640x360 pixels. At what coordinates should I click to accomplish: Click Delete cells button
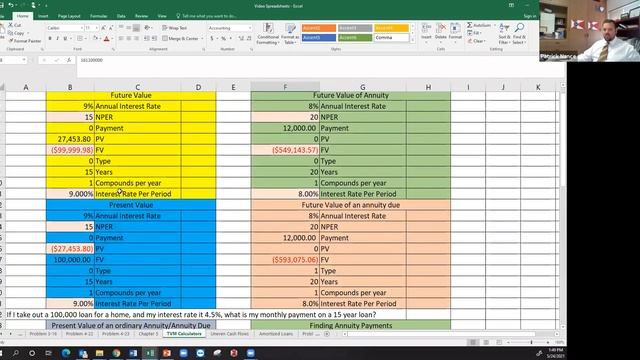pos(440,32)
